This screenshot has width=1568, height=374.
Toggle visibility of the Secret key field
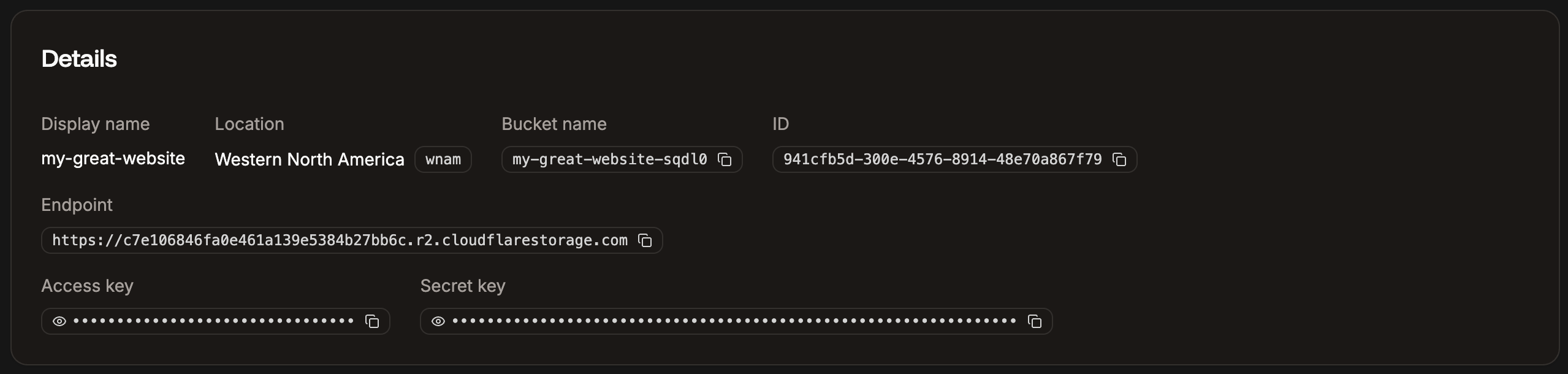(x=437, y=321)
